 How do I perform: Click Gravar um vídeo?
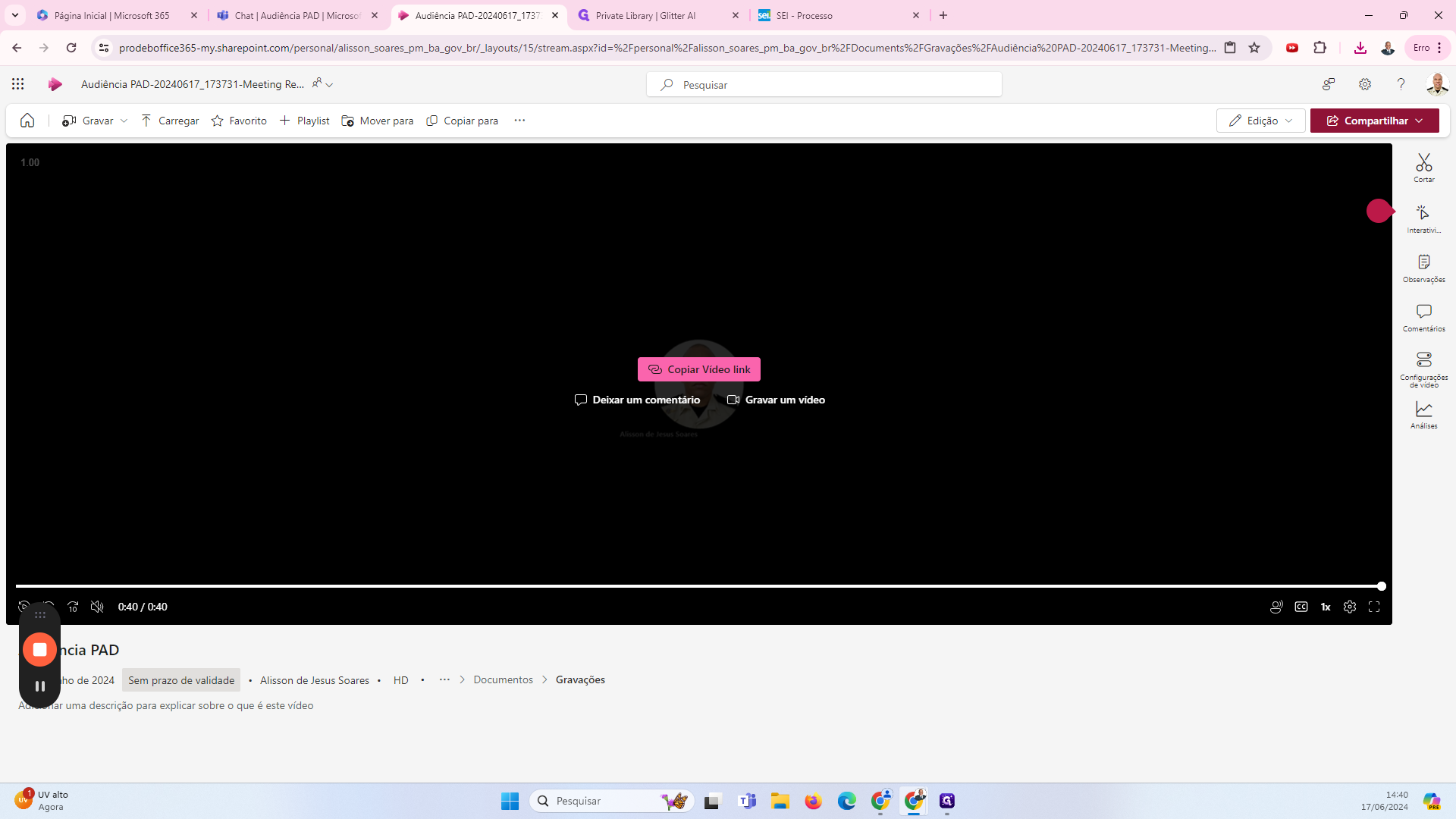click(x=777, y=400)
